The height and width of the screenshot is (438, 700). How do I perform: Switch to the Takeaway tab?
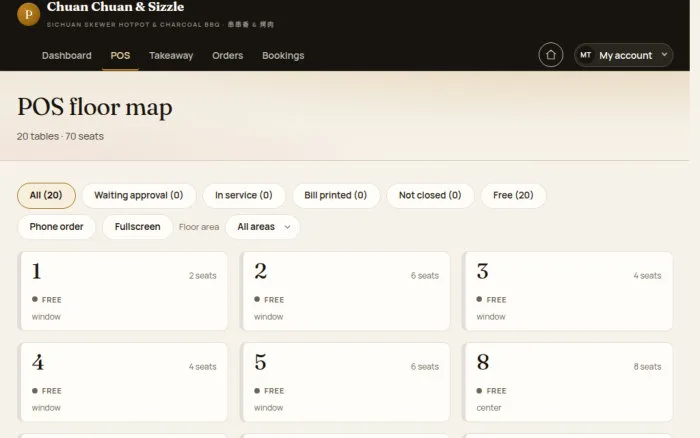[171, 55]
